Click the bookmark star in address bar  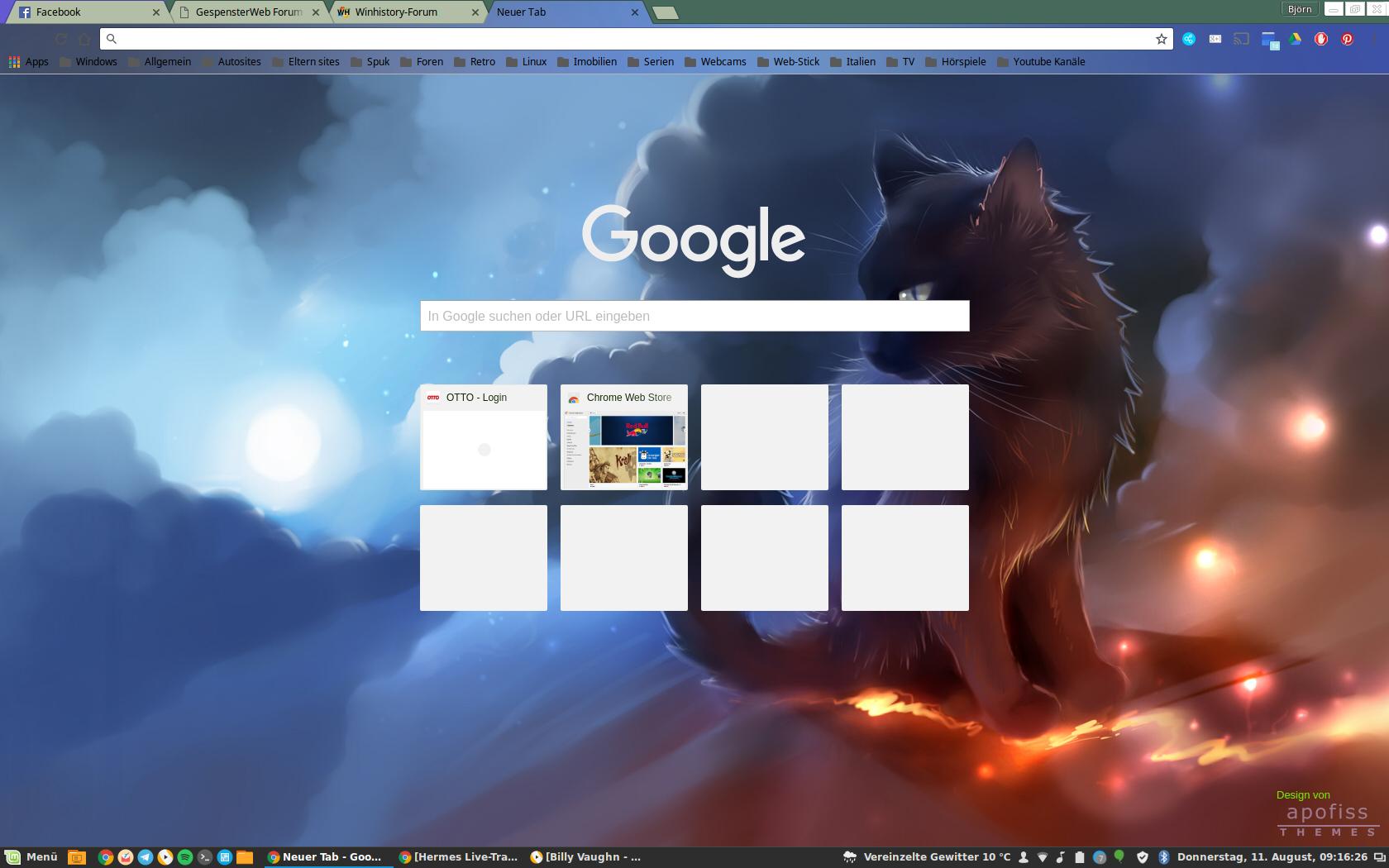tap(1161, 39)
